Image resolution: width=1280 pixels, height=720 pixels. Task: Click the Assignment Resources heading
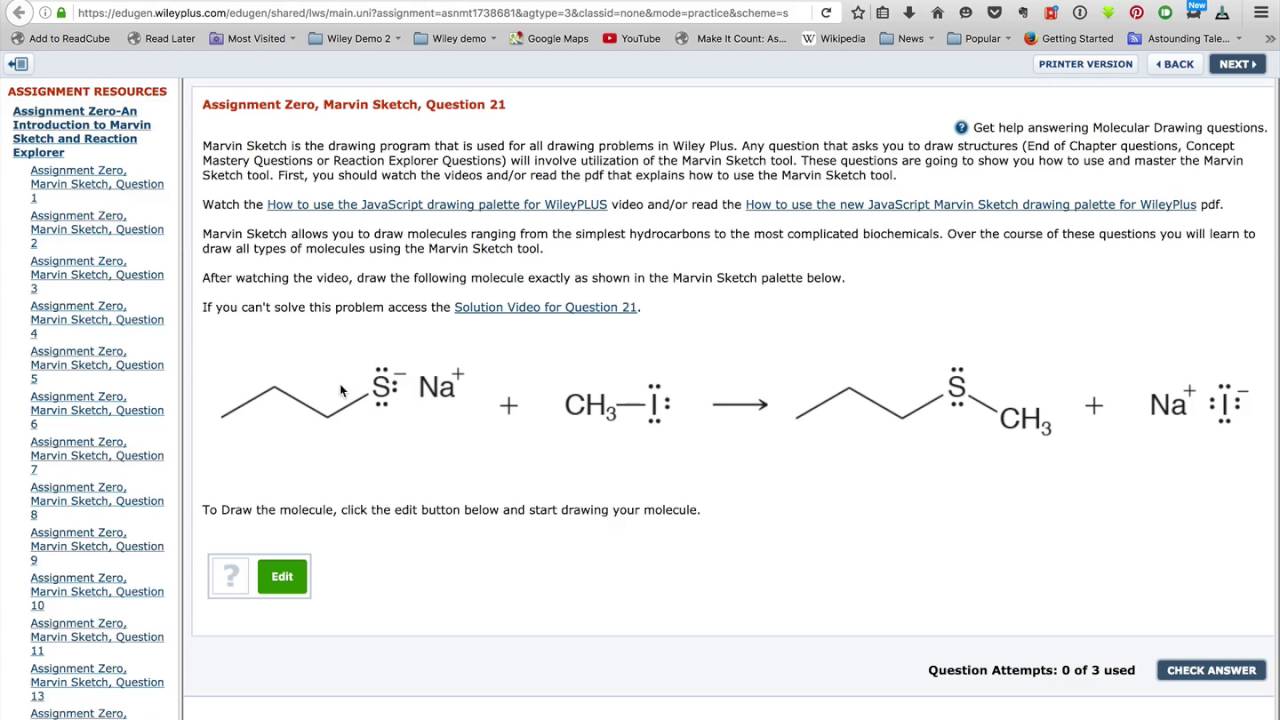coord(87,91)
